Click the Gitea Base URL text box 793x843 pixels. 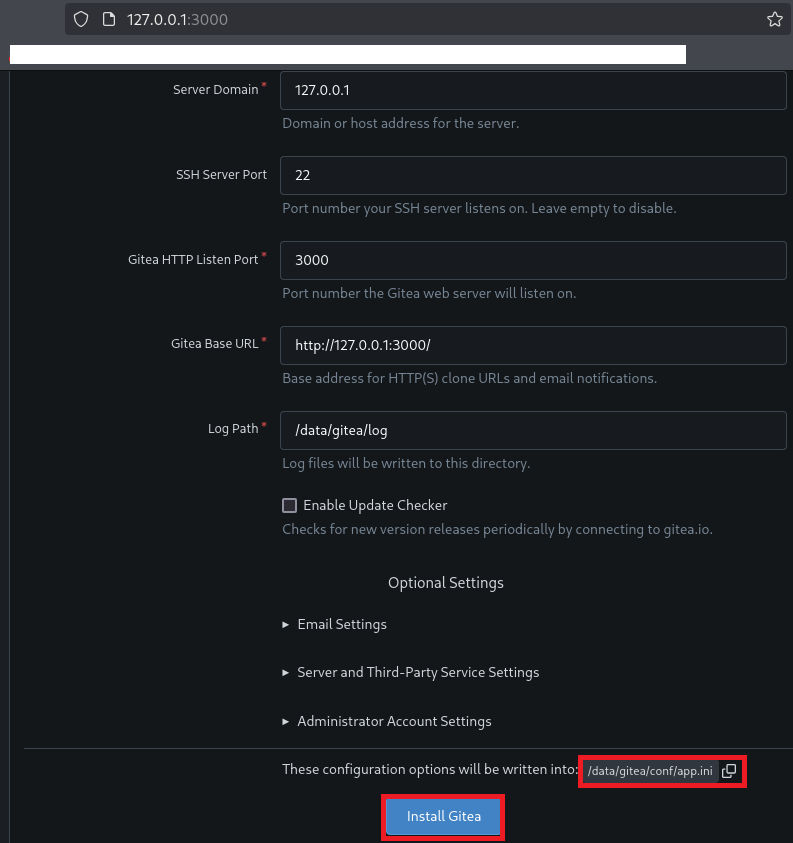coord(532,345)
